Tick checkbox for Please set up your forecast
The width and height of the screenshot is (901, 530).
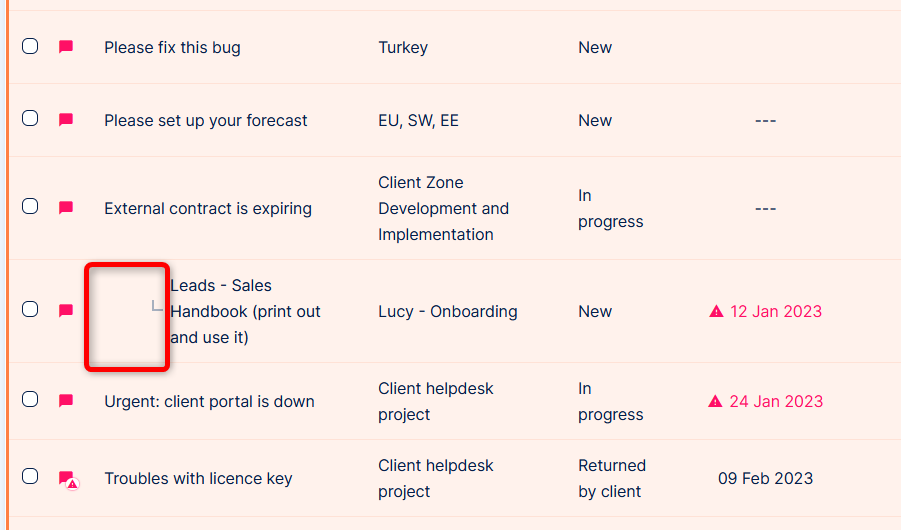pos(30,118)
